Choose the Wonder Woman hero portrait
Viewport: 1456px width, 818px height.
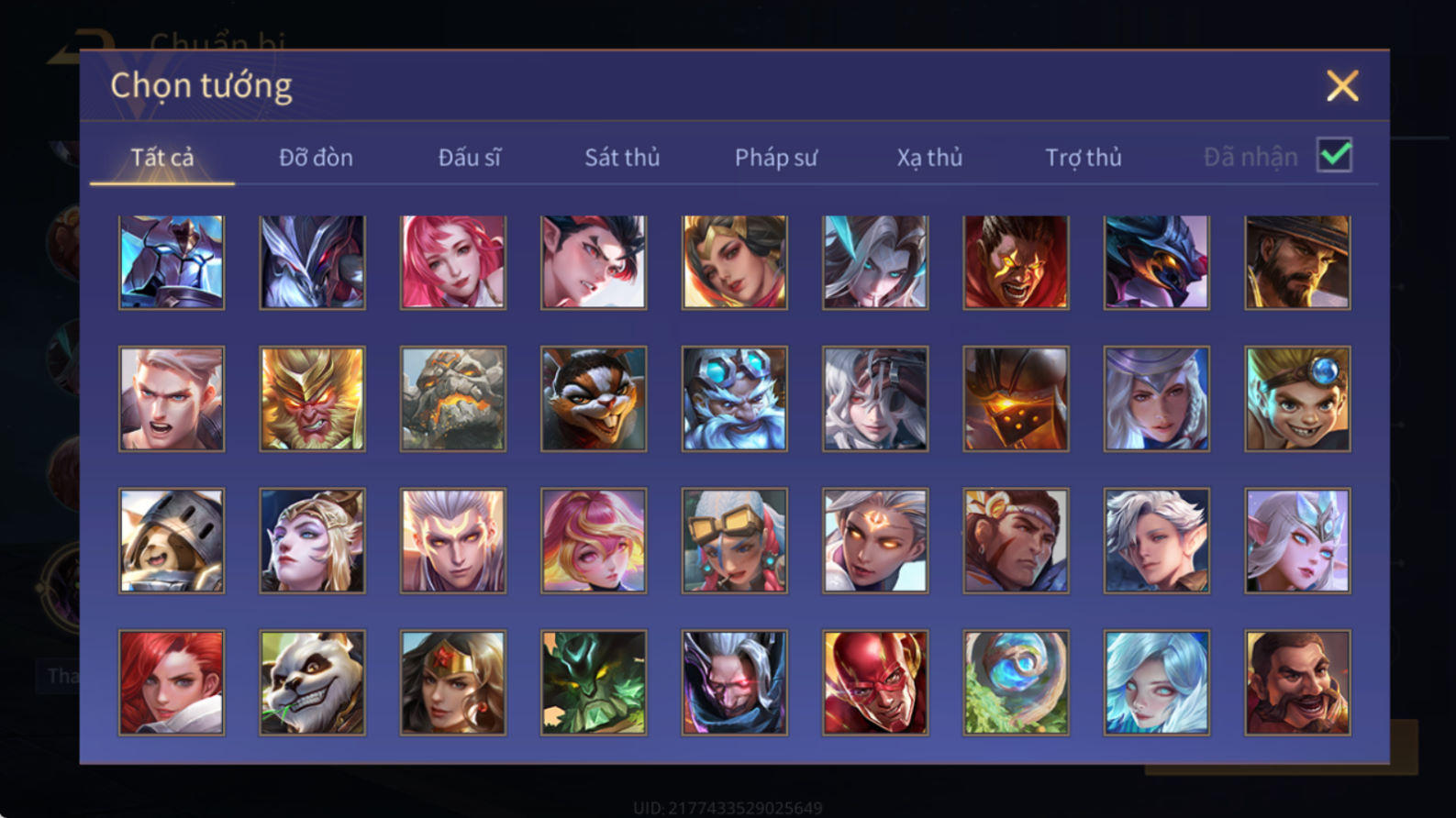(453, 682)
